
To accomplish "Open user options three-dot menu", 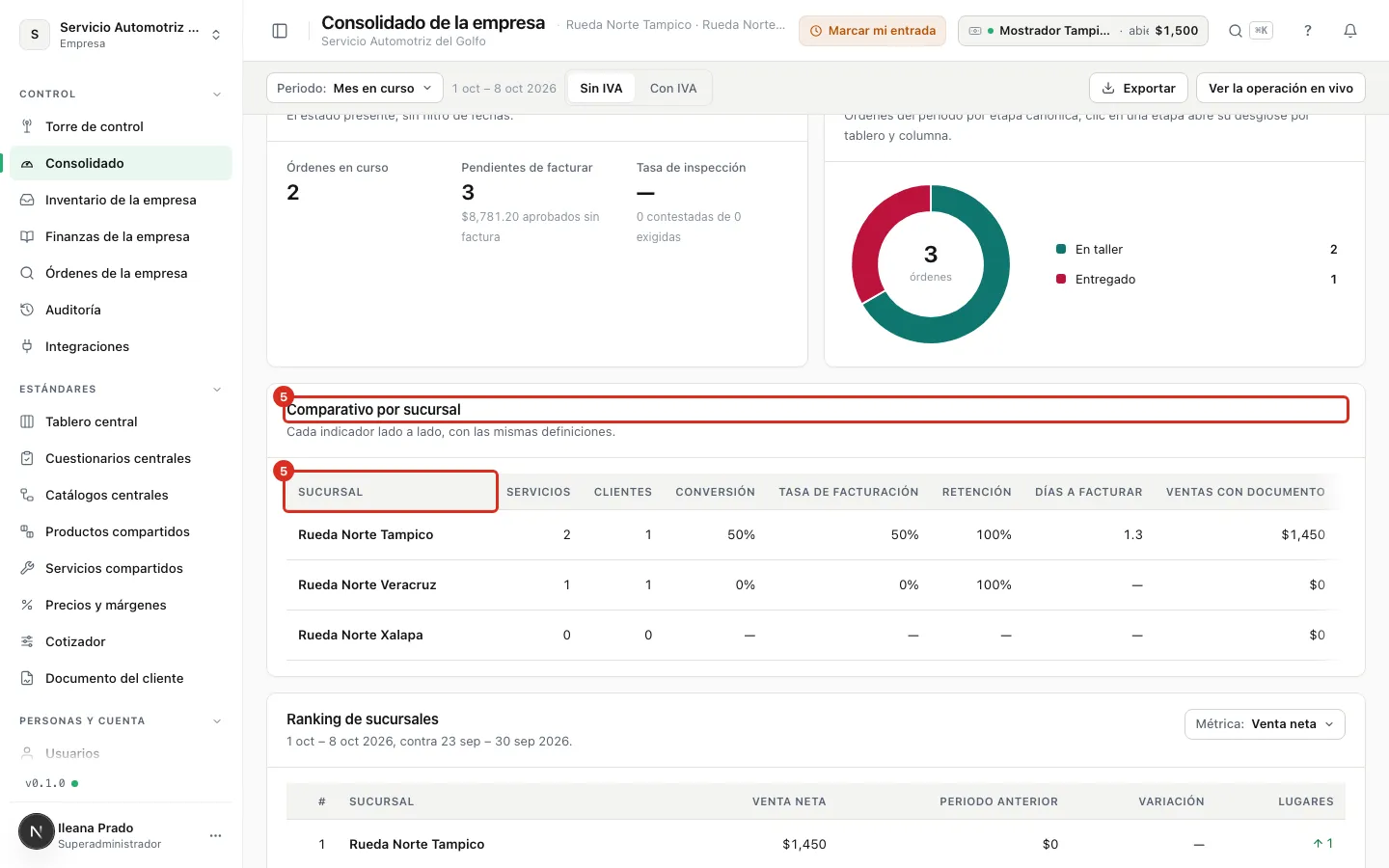I will pyautogui.click(x=215, y=835).
